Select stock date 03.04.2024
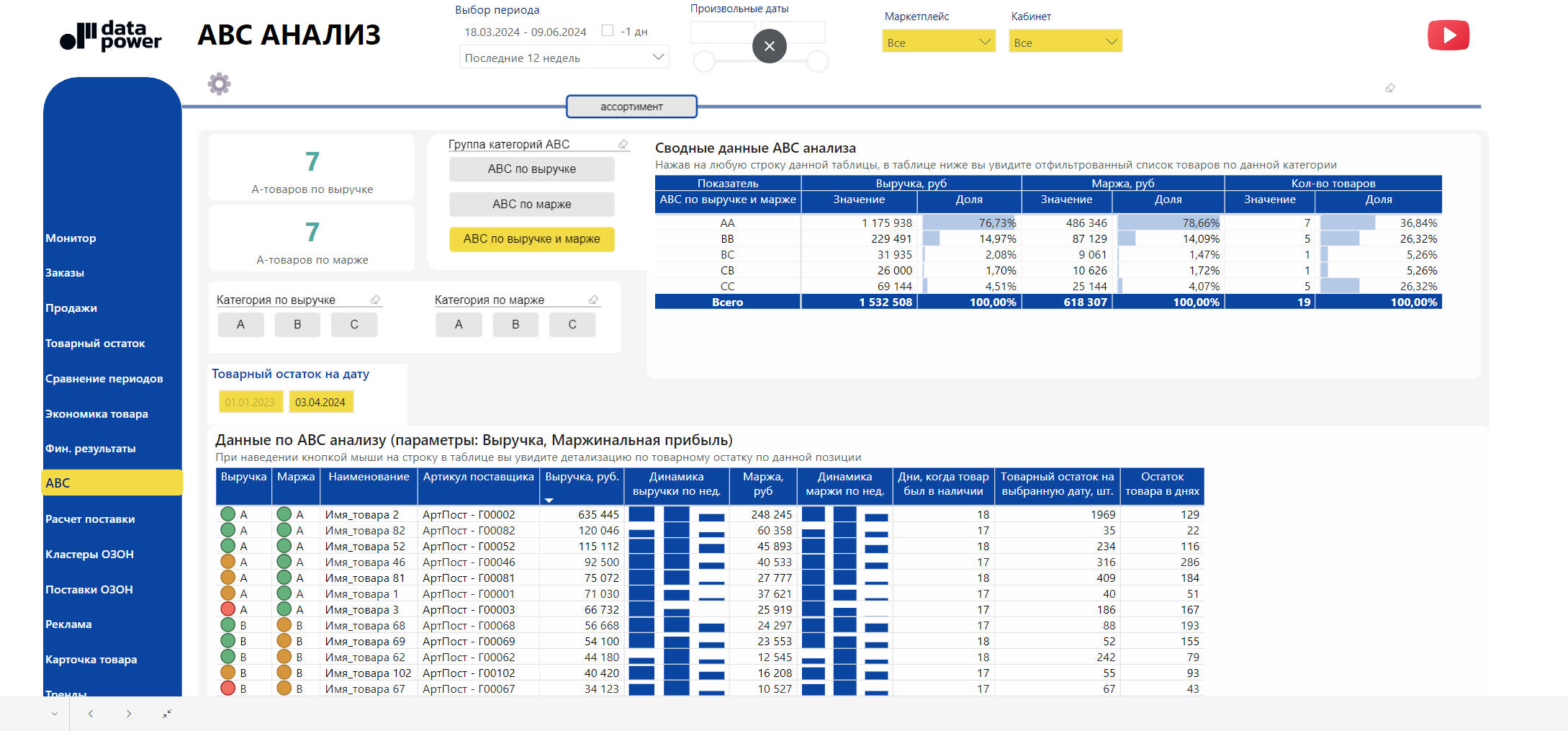Viewport: 1568px width, 731px height. (320, 403)
